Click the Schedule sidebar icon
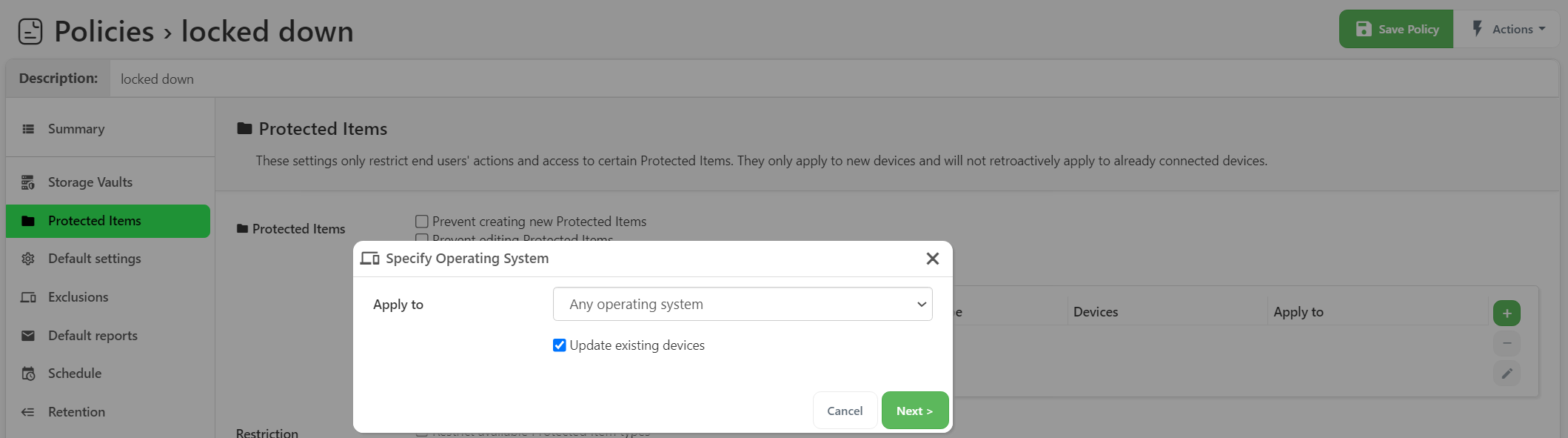Viewport: 1568px width, 438px height. [x=28, y=374]
